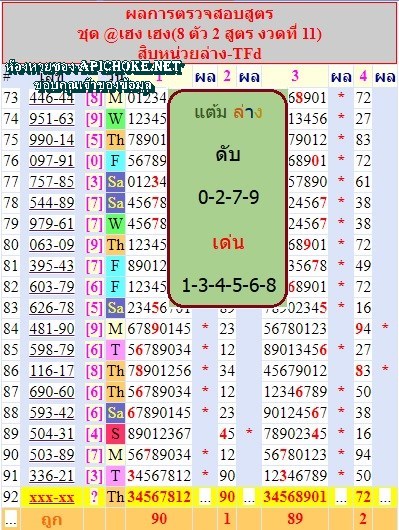399x530 pixels.
Task: Select the red S day cell in row 89
Action: (115, 434)
